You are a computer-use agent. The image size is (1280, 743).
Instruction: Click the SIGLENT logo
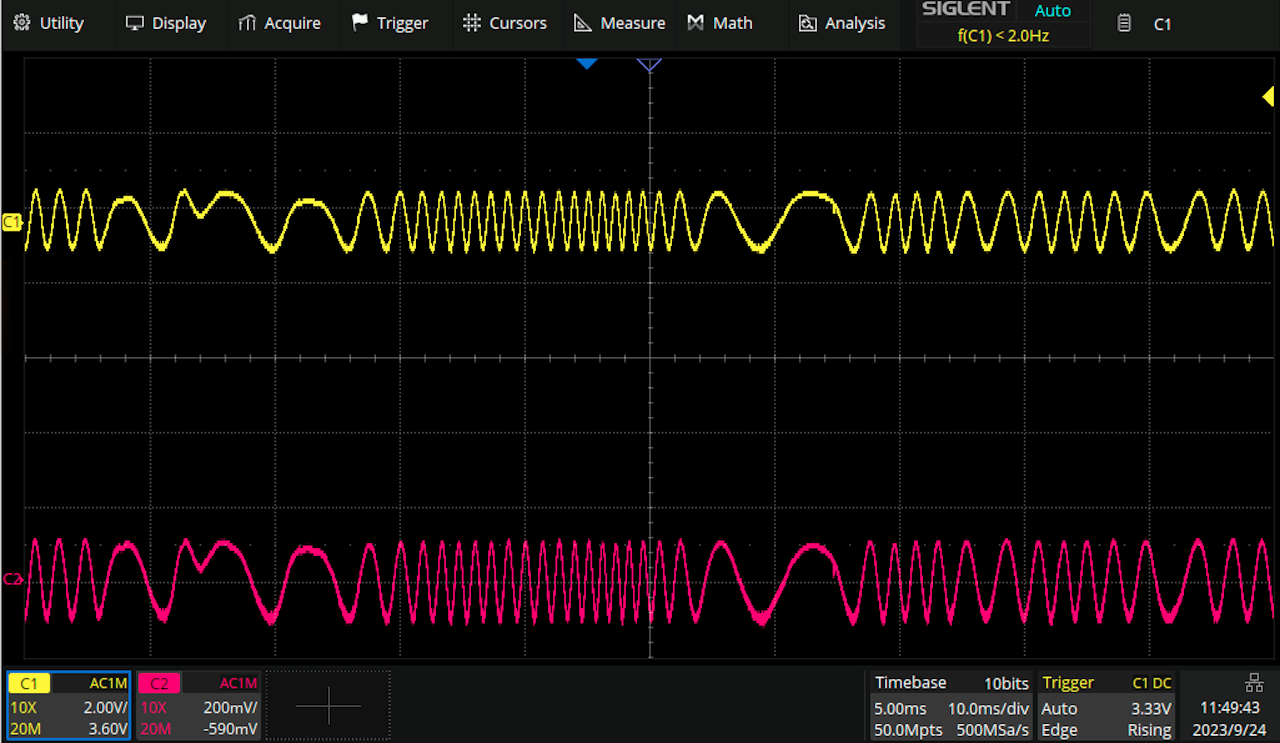pyautogui.click(x=966, y=10)
